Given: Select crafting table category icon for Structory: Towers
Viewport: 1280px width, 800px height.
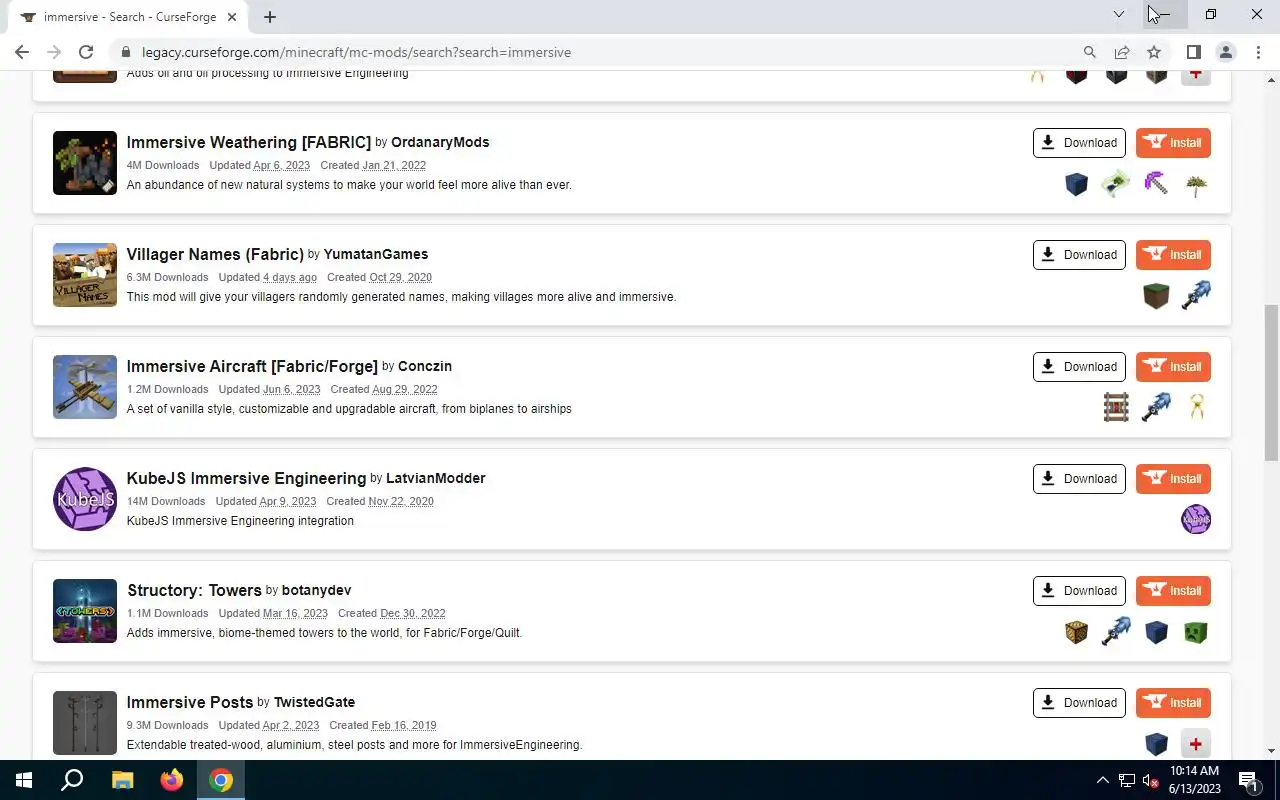Looking at the screenshot, I should pyautogui.click(x=1076, y=632).
